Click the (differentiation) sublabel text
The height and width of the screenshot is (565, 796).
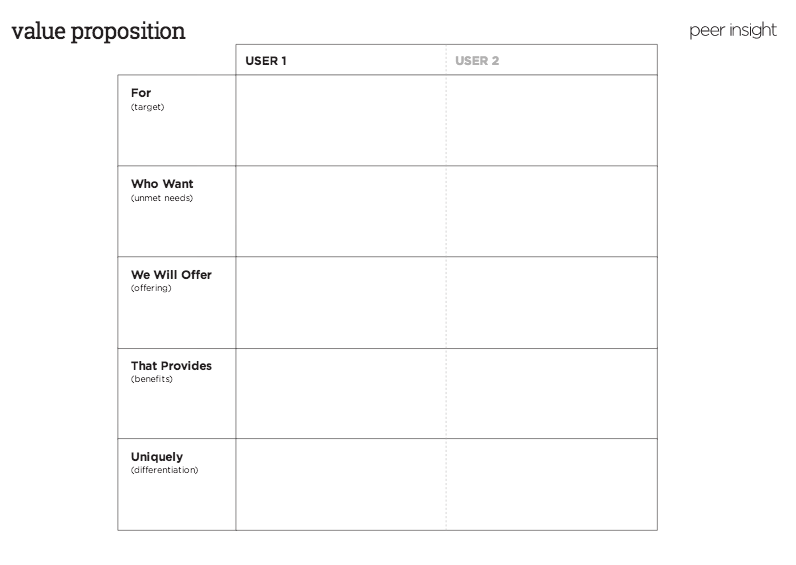164,470
